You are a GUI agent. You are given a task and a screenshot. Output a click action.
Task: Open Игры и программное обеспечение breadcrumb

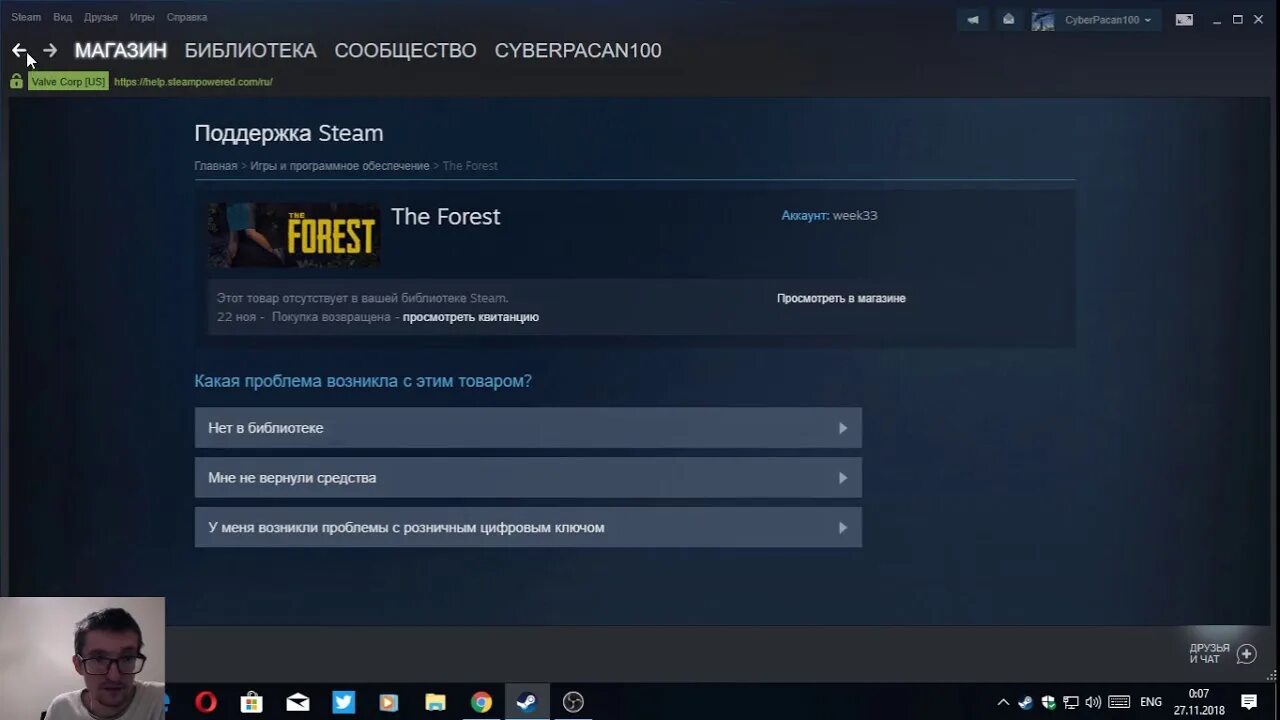coord(340,166)
